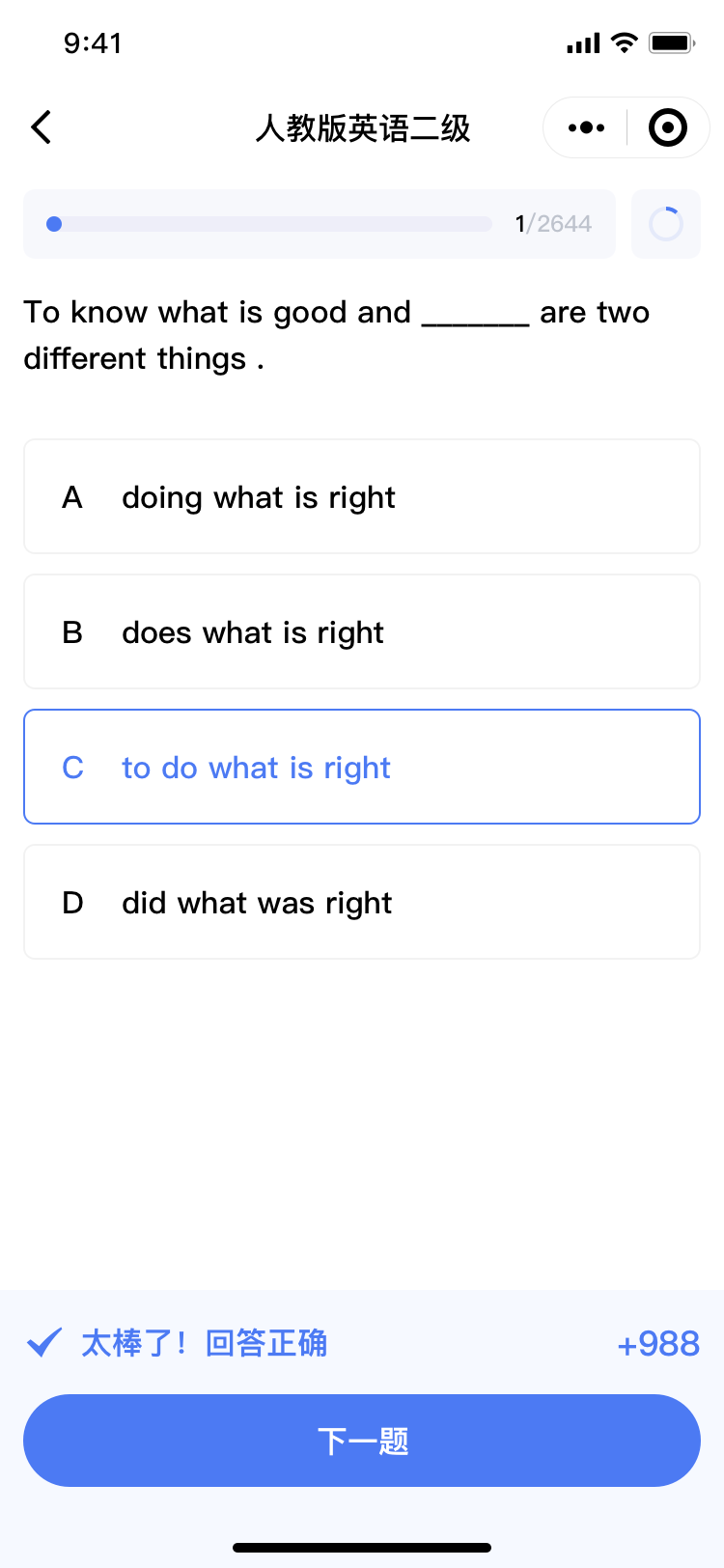The image size is (724, 1568).
Task: Tap the cellular signal bars icon
Action: click(583, 43)
